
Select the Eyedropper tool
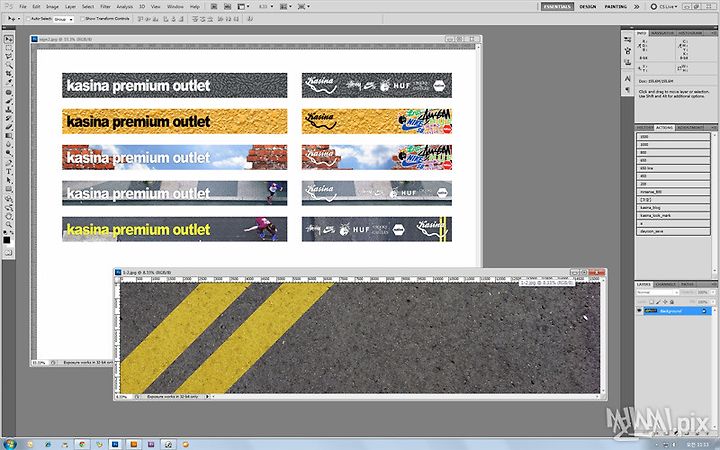(x=9, y=83)
